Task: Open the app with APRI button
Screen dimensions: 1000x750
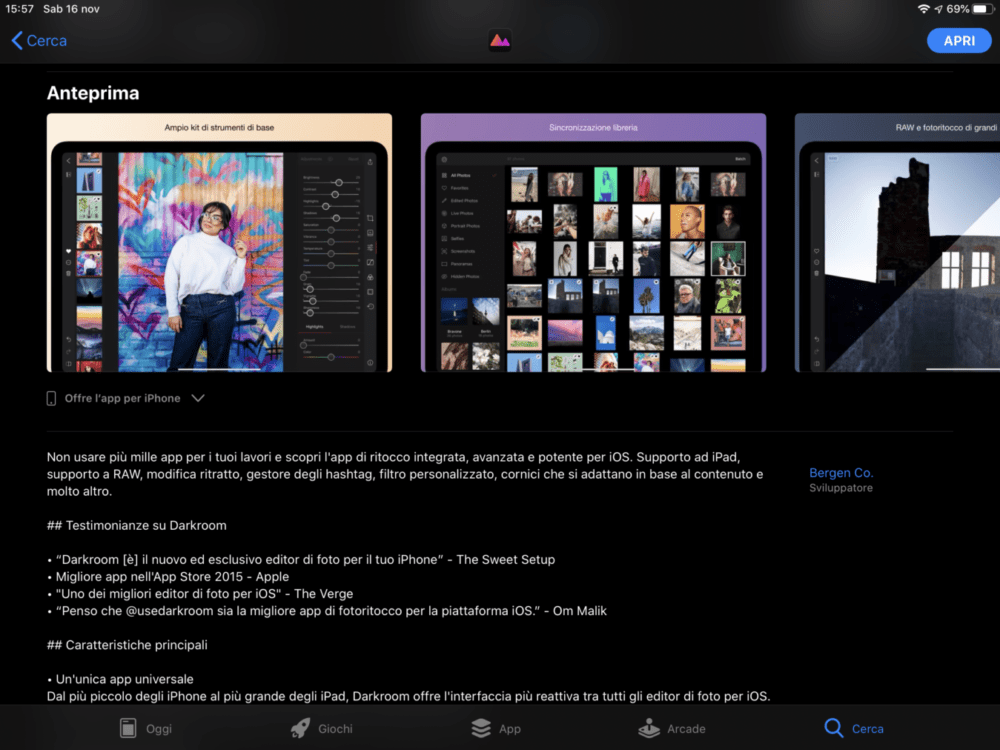Action: [x=959, y=41]
